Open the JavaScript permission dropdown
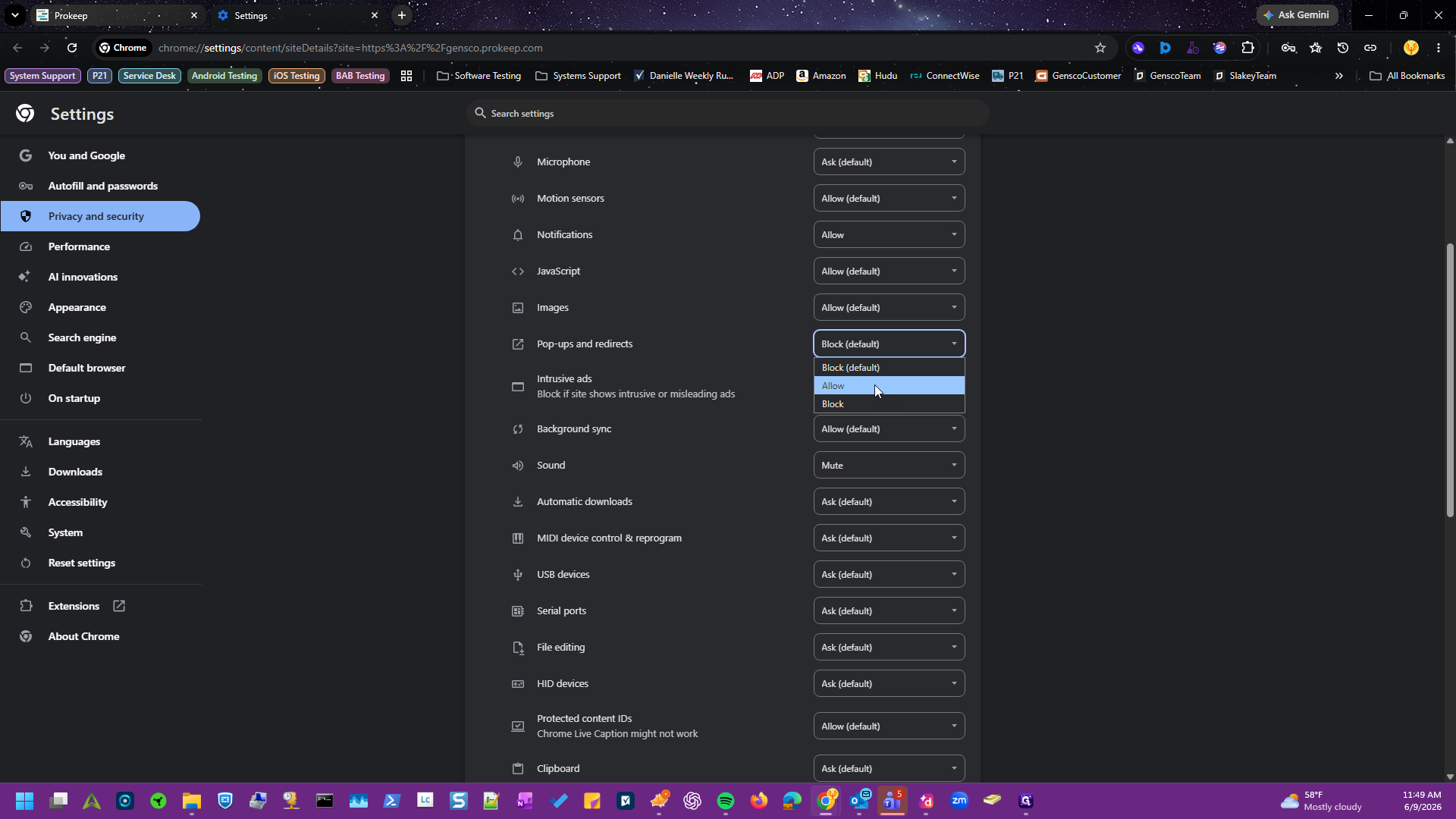1456x819 pixels. coord(889,271)
